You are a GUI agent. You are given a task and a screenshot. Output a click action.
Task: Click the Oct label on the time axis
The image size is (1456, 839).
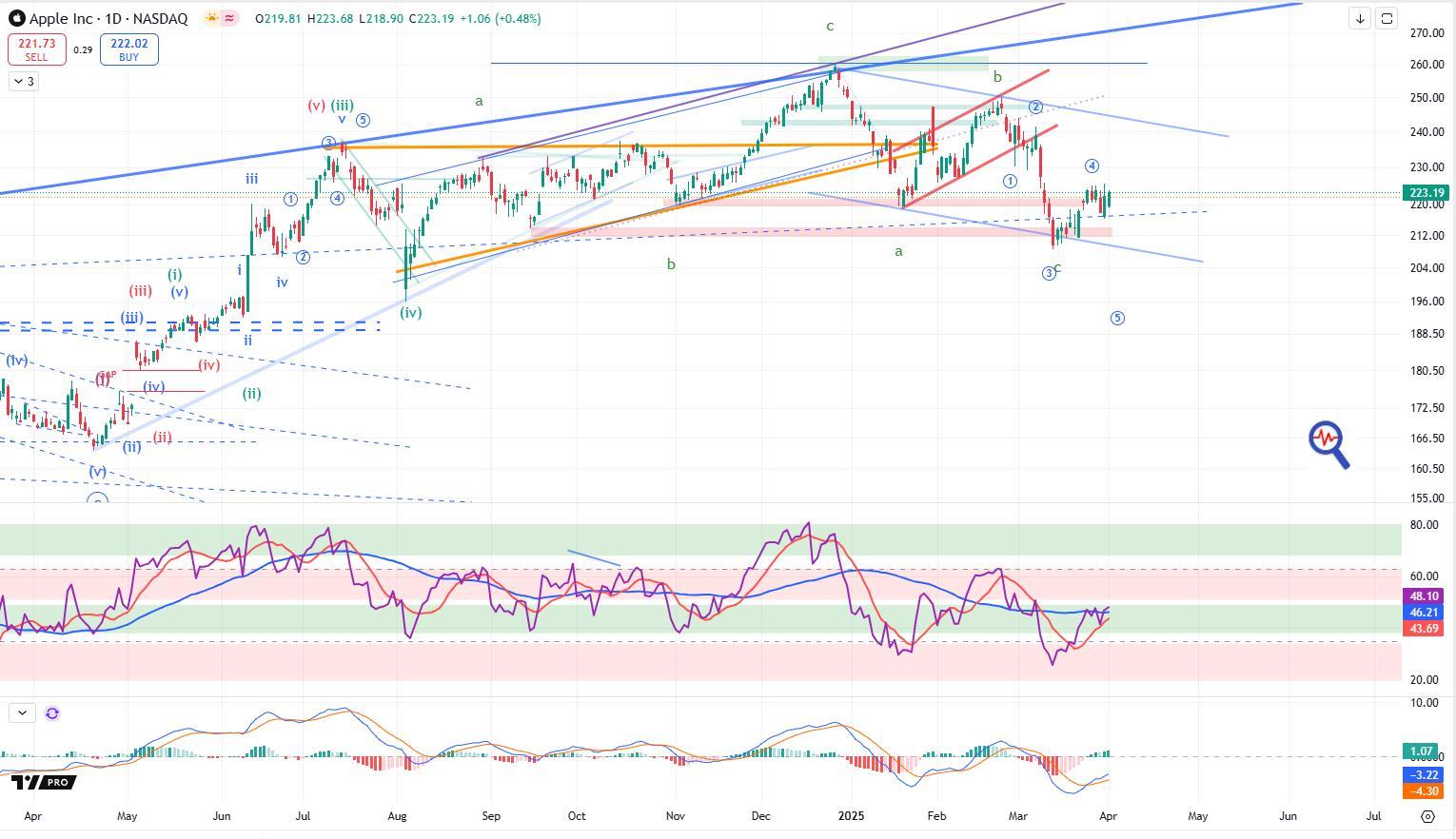pos(577,816)
